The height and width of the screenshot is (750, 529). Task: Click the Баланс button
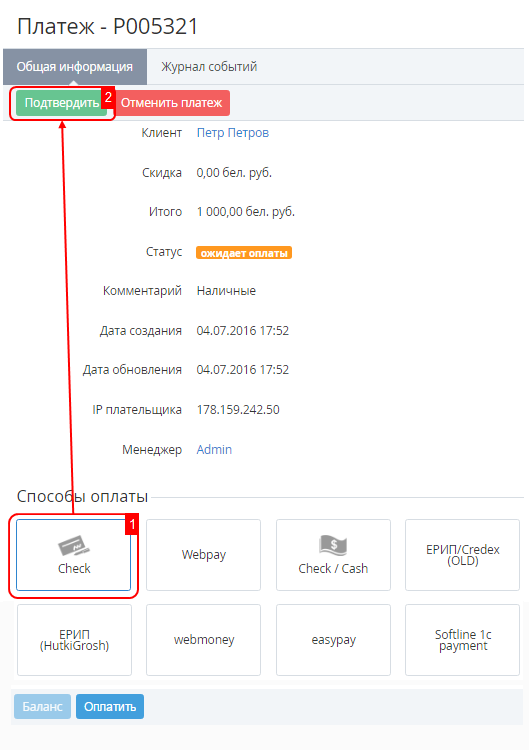click(42, 706)
